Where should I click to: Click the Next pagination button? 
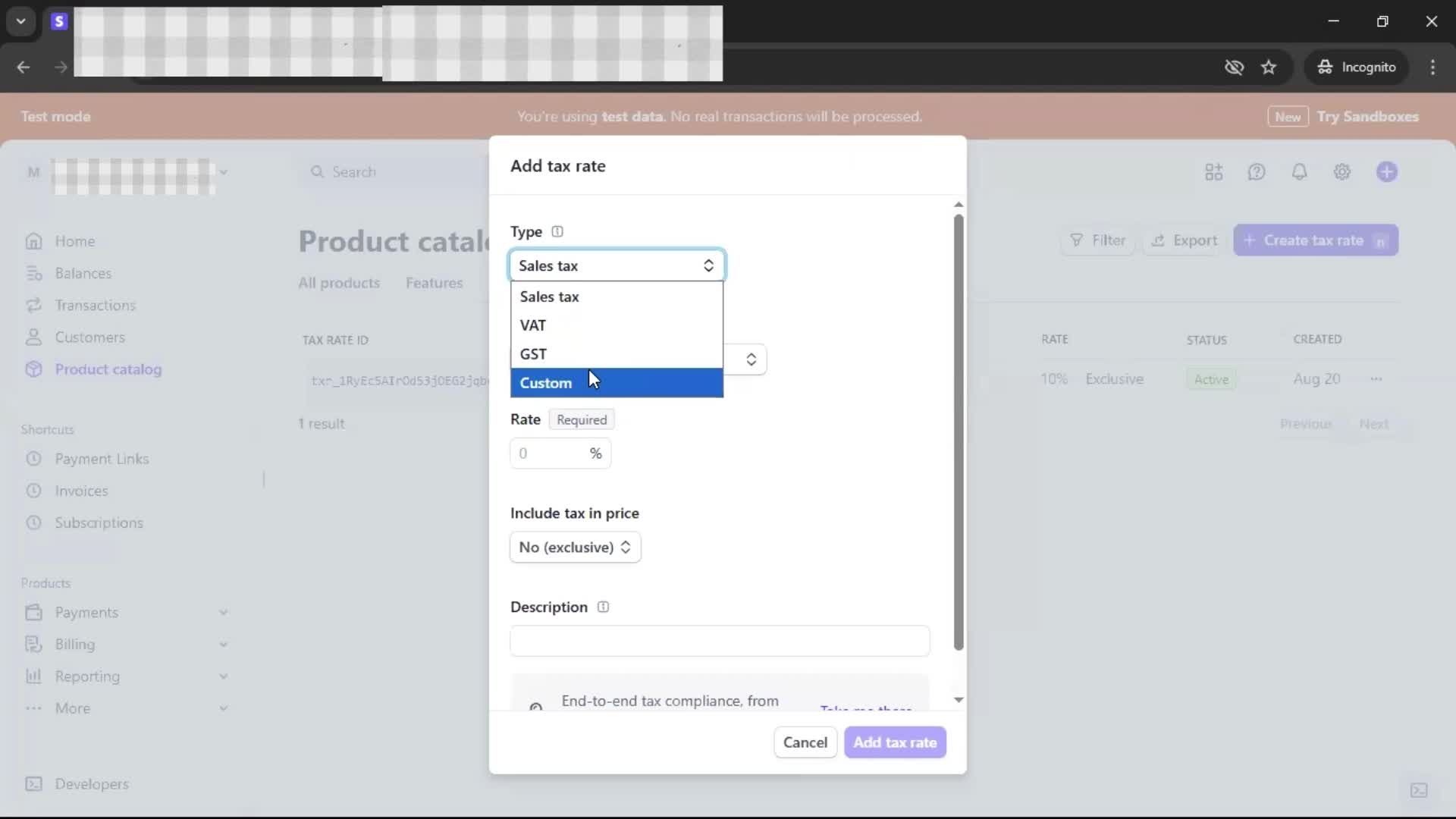[x=1373, y=424]
